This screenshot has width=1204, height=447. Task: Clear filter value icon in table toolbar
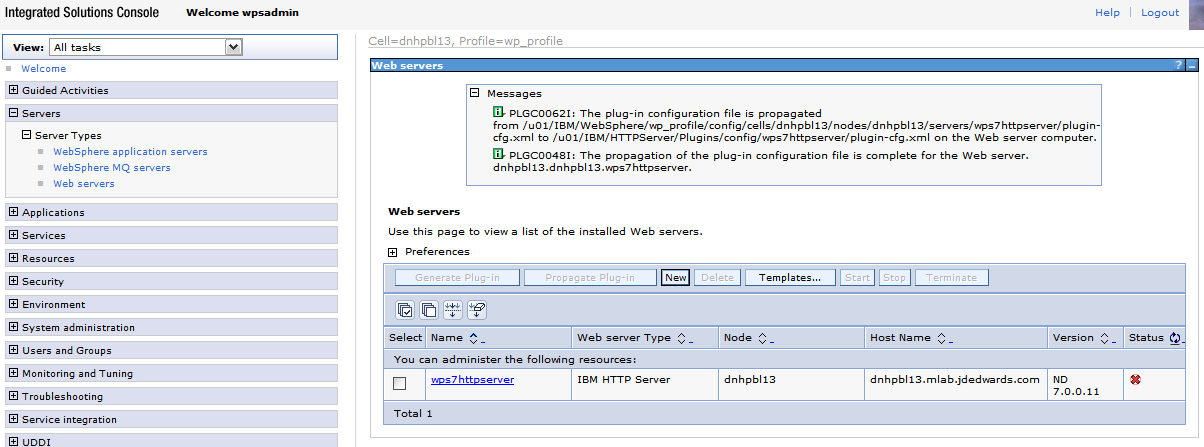477,310
